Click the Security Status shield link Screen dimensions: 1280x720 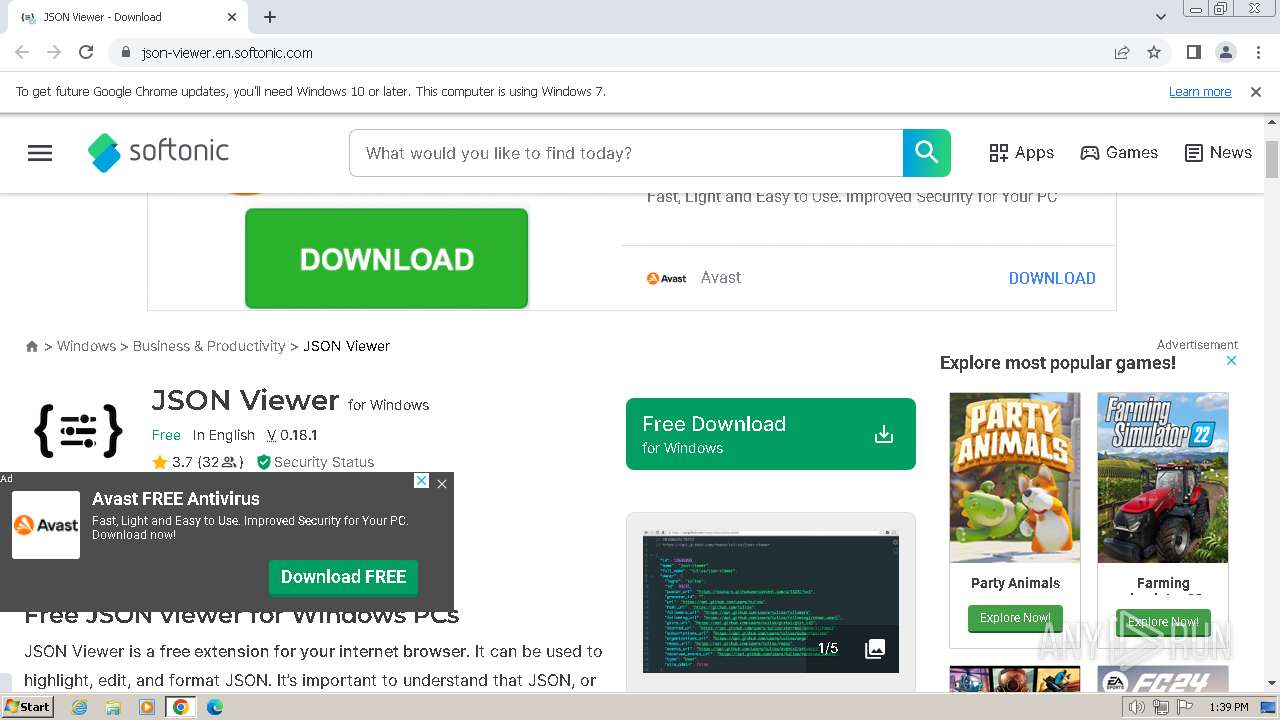click(315, 462)
